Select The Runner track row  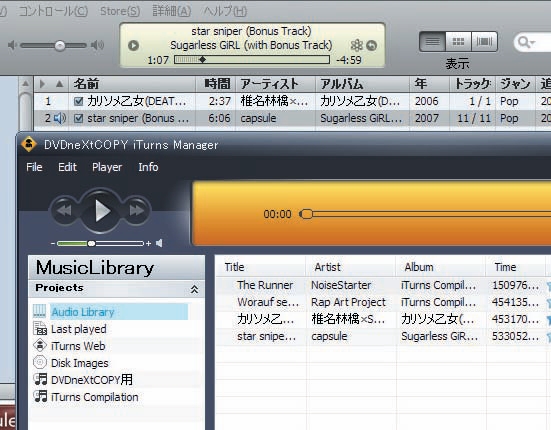pyautogui.click(x=383, y=285)
